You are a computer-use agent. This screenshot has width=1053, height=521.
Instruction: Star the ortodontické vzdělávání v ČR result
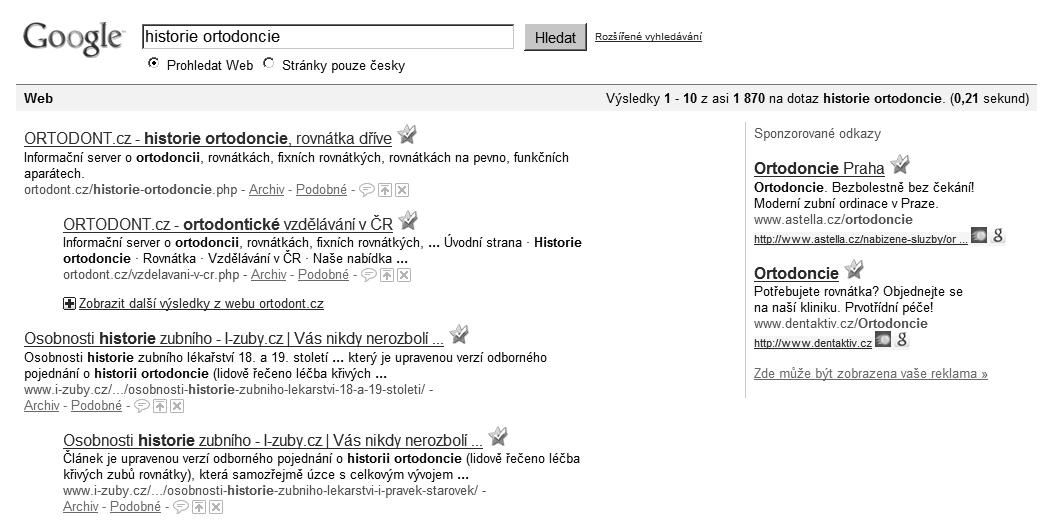408,220
